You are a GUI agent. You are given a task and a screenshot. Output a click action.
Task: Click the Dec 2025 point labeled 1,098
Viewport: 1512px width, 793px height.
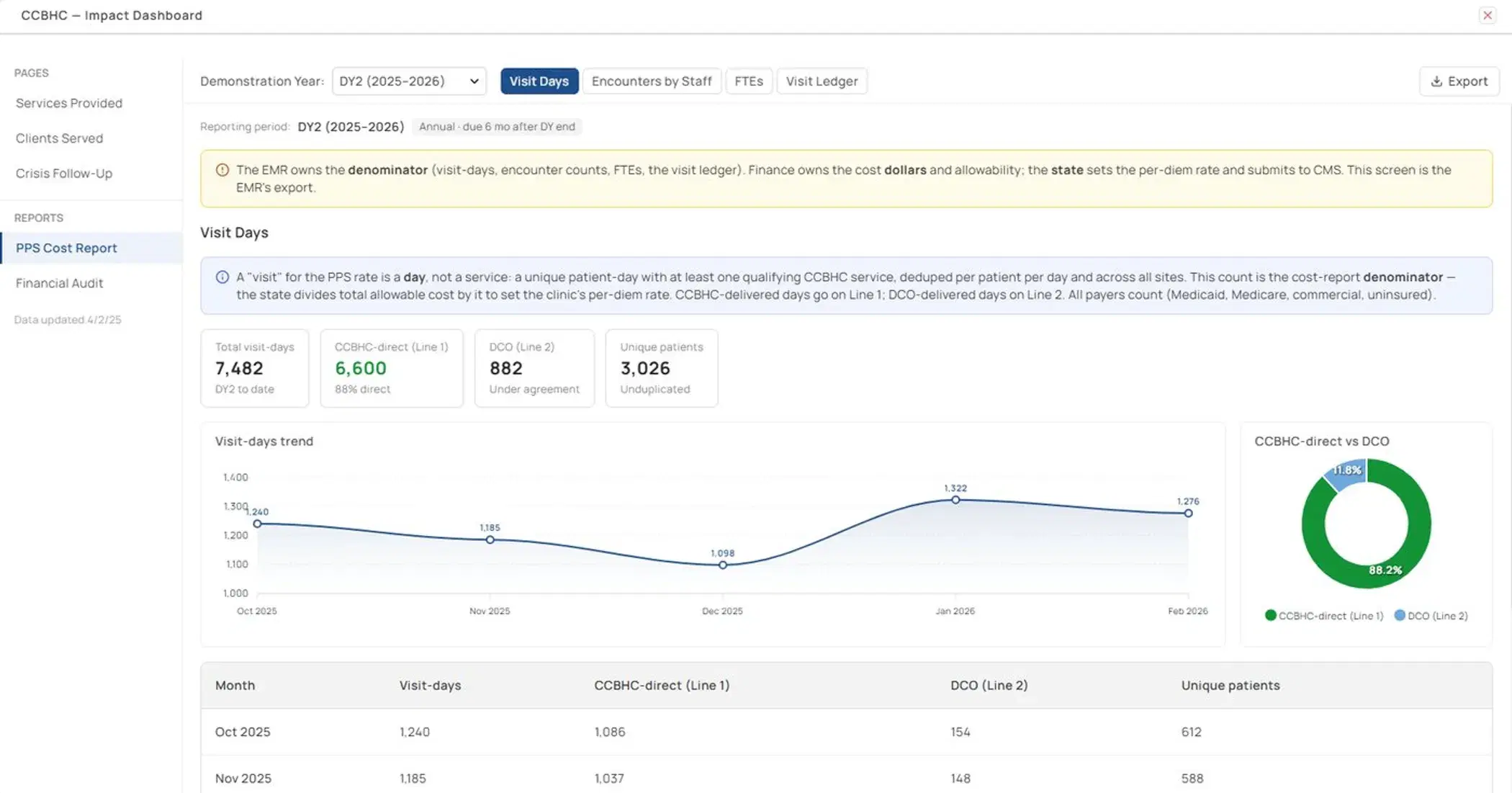point(722,565)
